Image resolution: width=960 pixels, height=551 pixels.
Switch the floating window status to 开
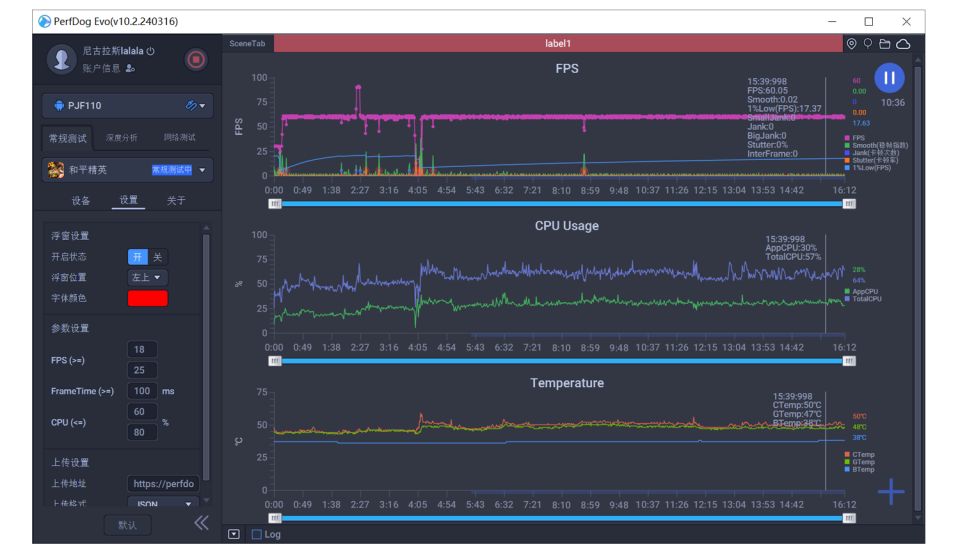(x=138, y=257)
